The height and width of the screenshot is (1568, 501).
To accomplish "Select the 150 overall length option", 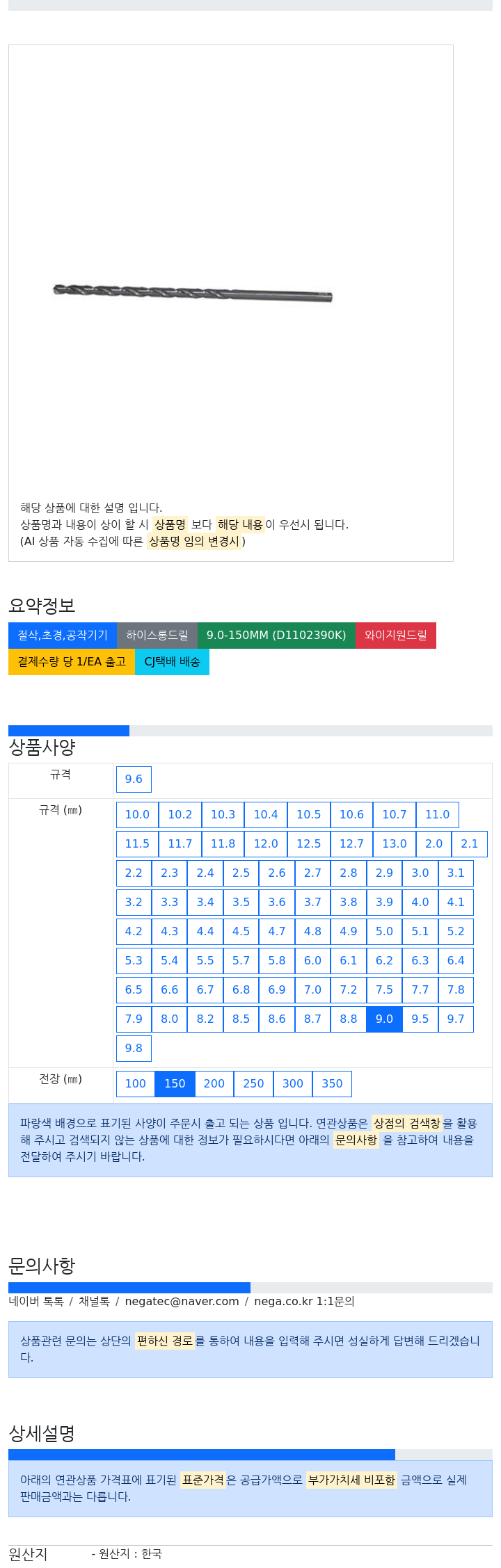I will click(x=175, y=1084).
